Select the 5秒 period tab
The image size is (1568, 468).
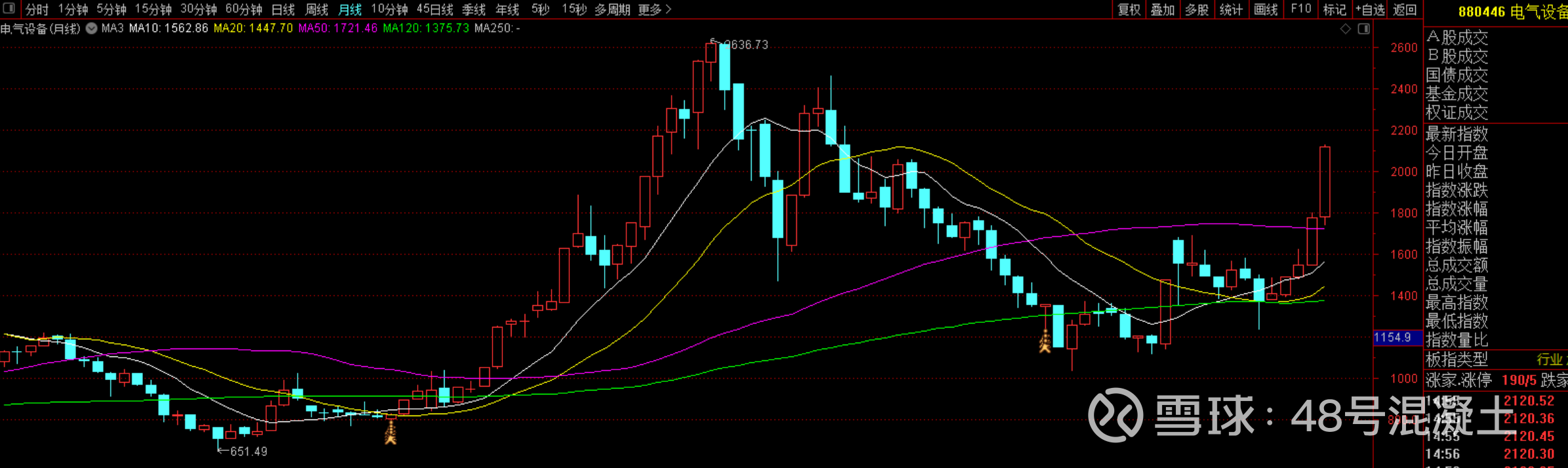(540, 10)
